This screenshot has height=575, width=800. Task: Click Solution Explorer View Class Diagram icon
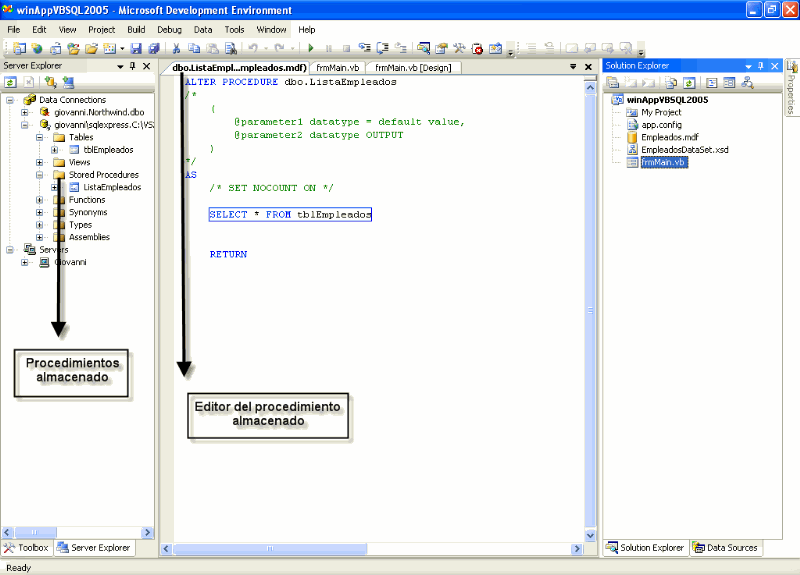pos(747,83)
